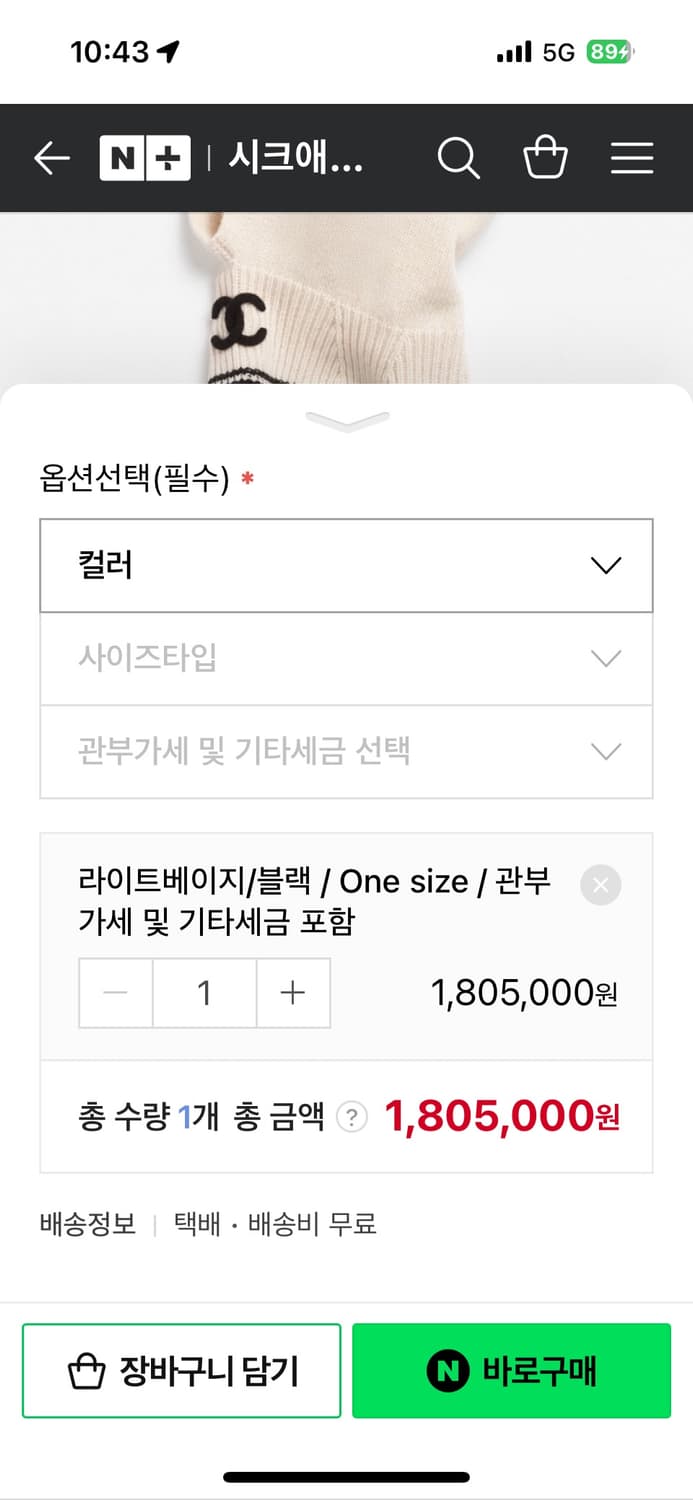The image size is (693, 1500).
Task: Open the 관부가세 및 기타세금 선택 dropdown
Action: [x=346, y=751]
